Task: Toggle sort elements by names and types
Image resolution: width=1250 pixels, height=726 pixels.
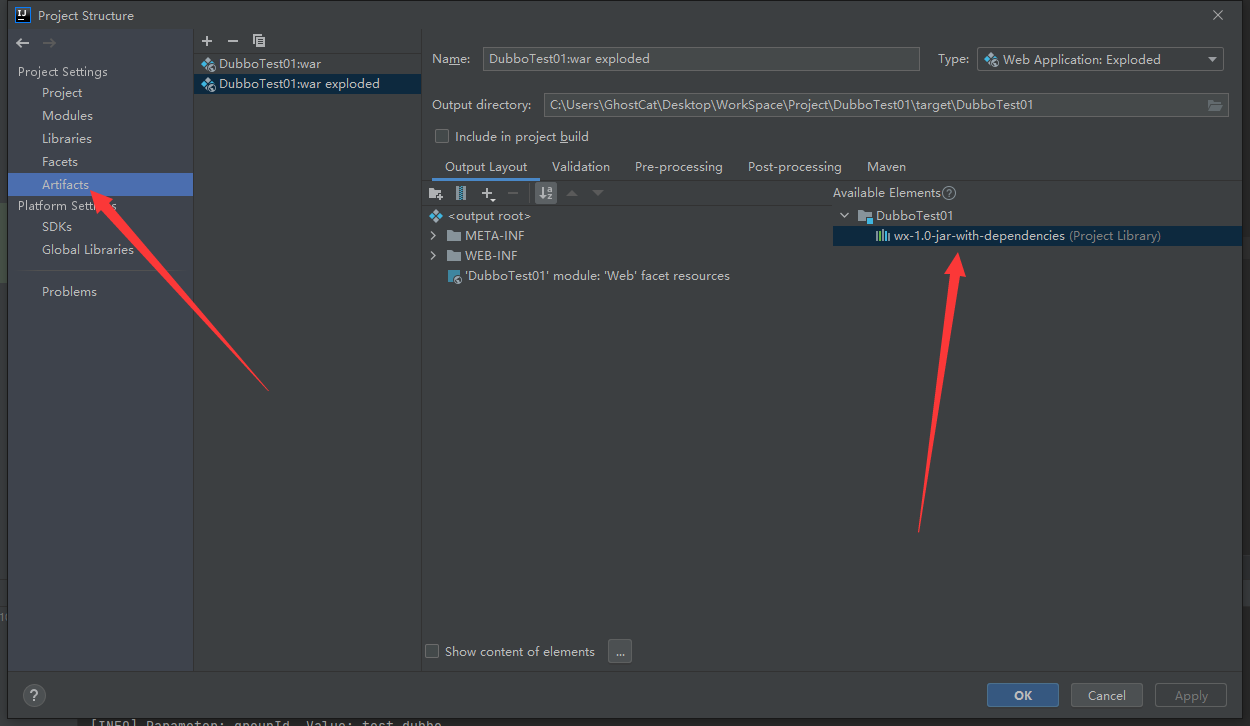Action: [546, 193]
